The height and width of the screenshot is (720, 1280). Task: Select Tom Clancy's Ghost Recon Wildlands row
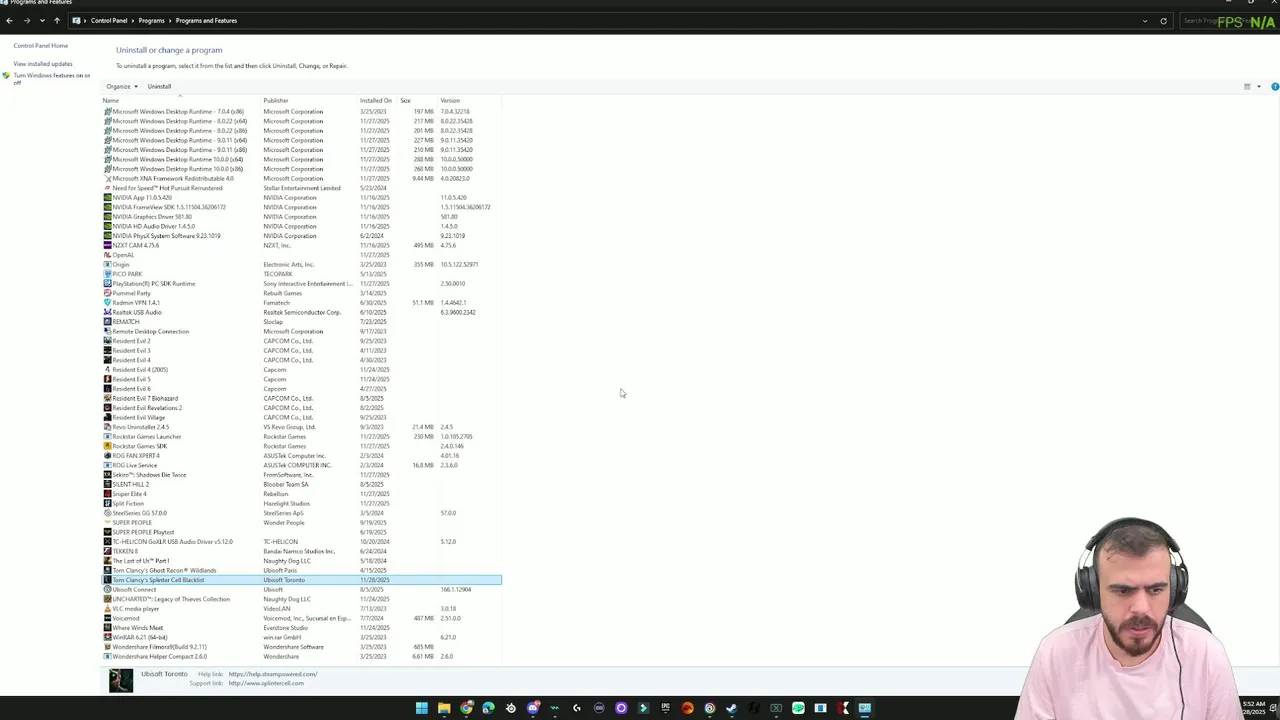[301, 571]
